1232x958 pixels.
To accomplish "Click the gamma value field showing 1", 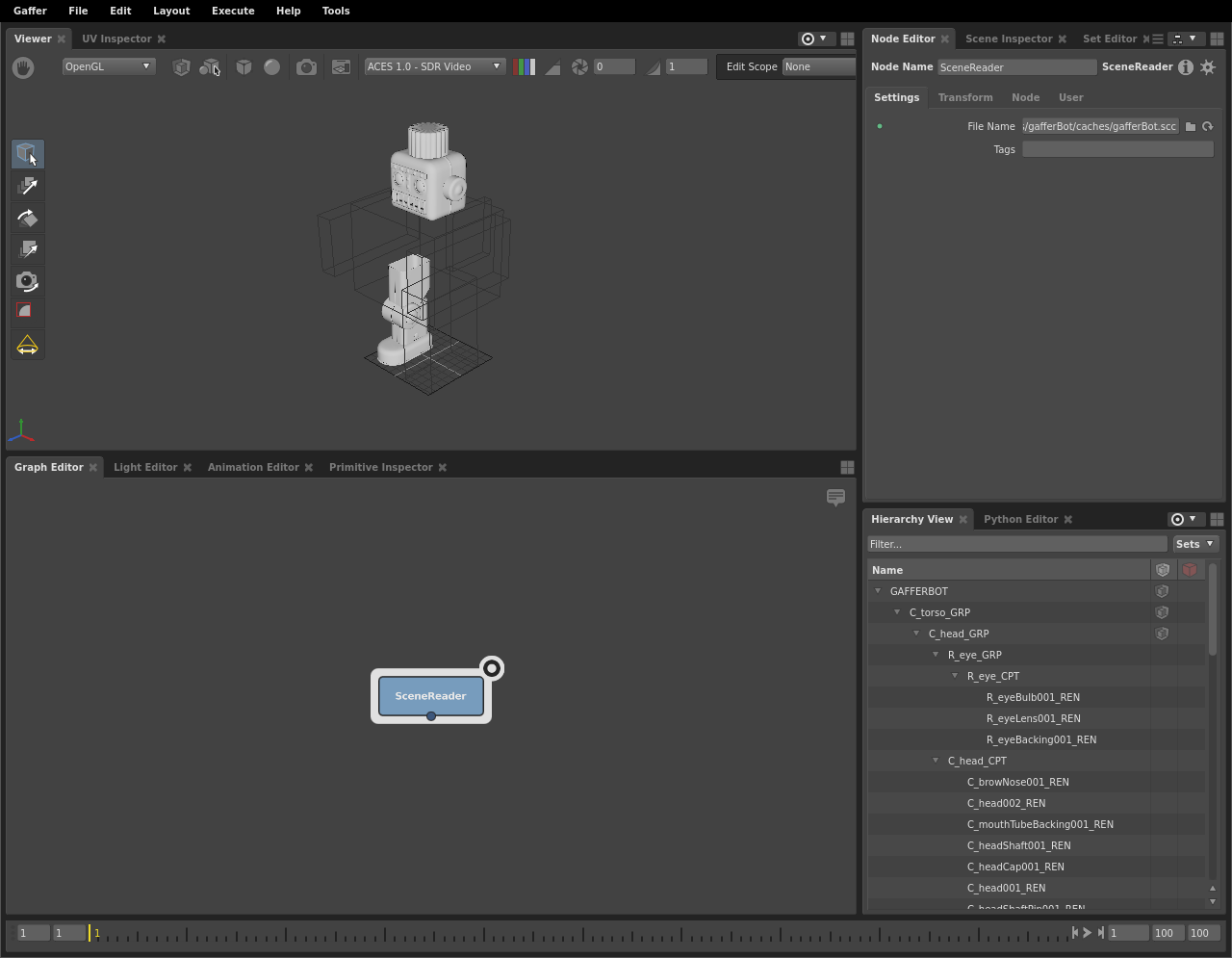I will click(686, 66).
